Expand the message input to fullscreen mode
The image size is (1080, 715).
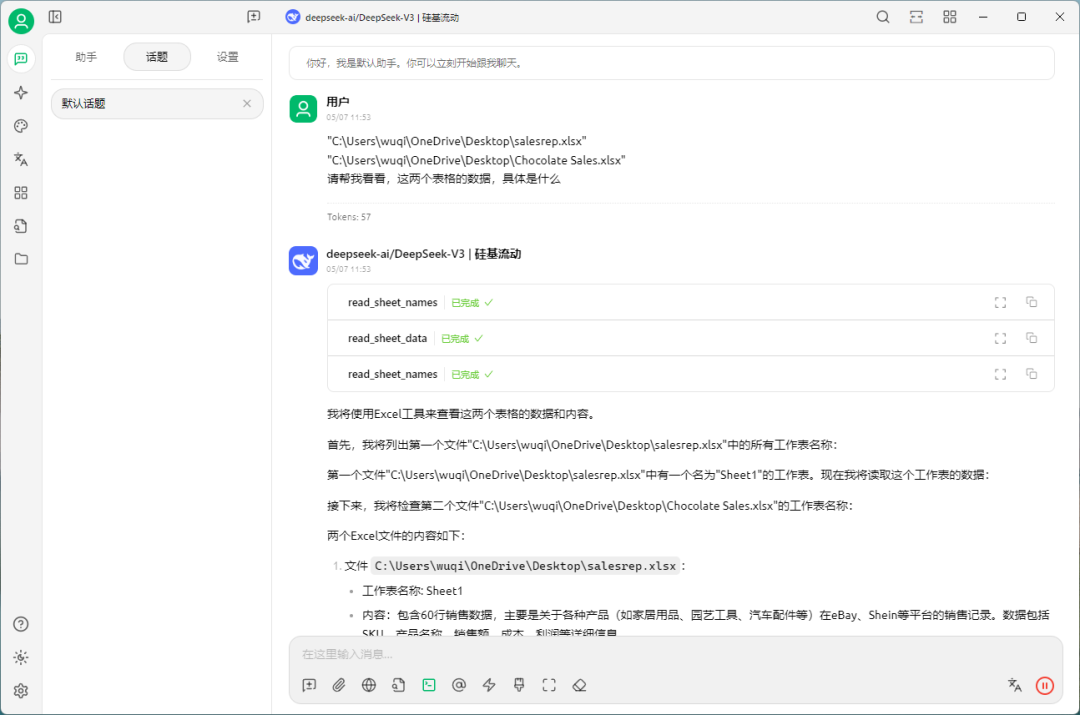(x=548, y=685)
